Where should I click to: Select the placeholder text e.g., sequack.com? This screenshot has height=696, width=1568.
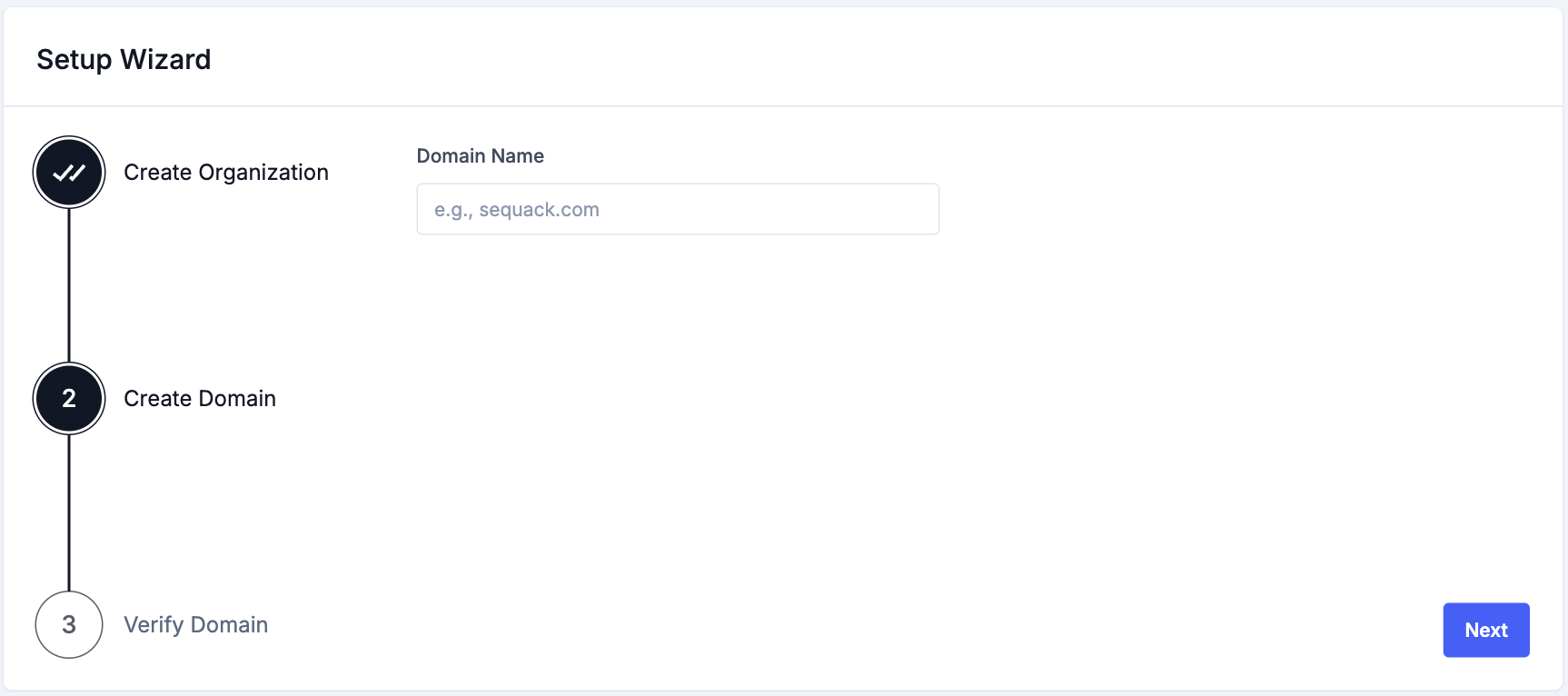pos(516,209)
